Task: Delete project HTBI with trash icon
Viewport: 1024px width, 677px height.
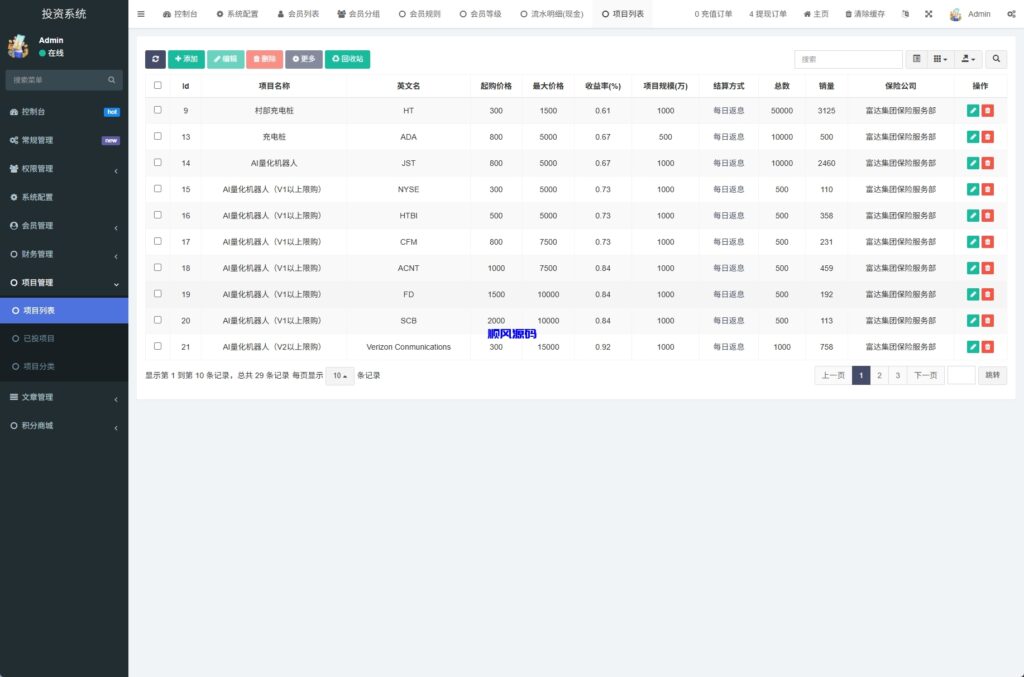Action: (x=987, y=215)
